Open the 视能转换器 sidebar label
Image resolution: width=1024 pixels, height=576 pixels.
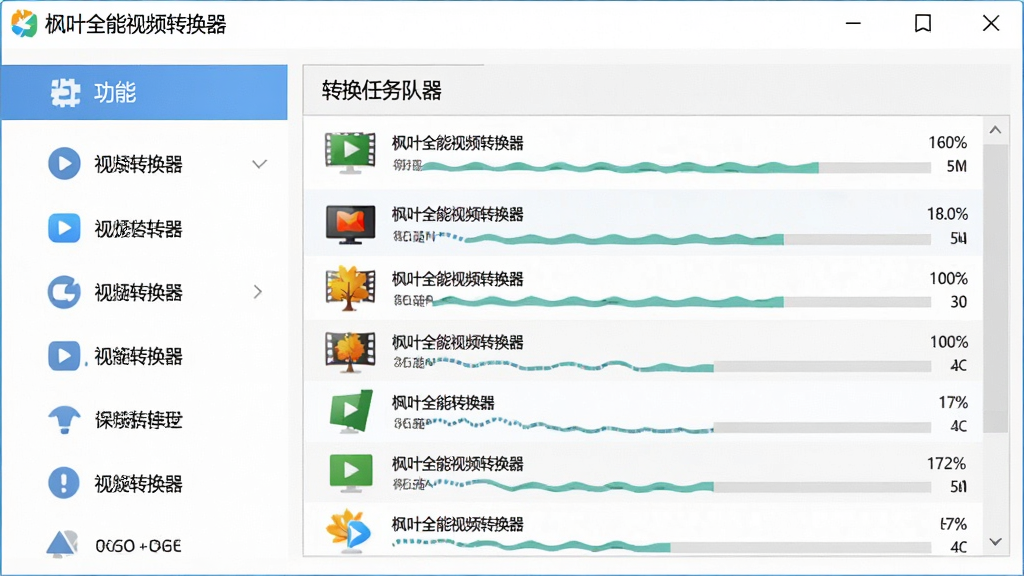point(138,357)
